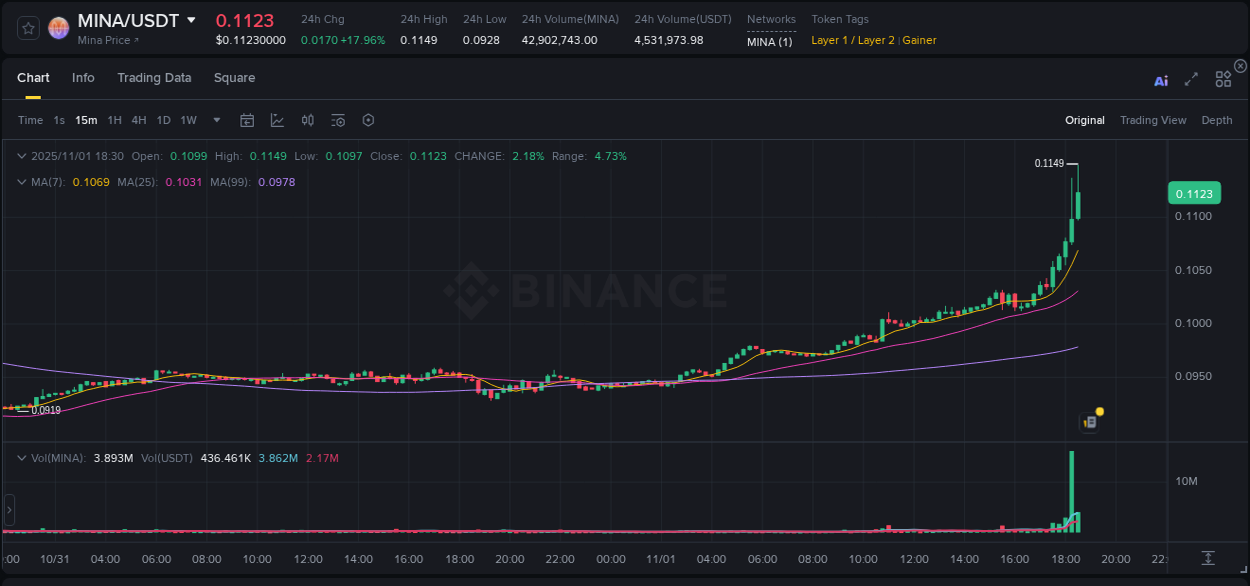Screen dimensions: 1250x586
Task: Expand the chart to fullscreen
Action: tap(1190, 80)
